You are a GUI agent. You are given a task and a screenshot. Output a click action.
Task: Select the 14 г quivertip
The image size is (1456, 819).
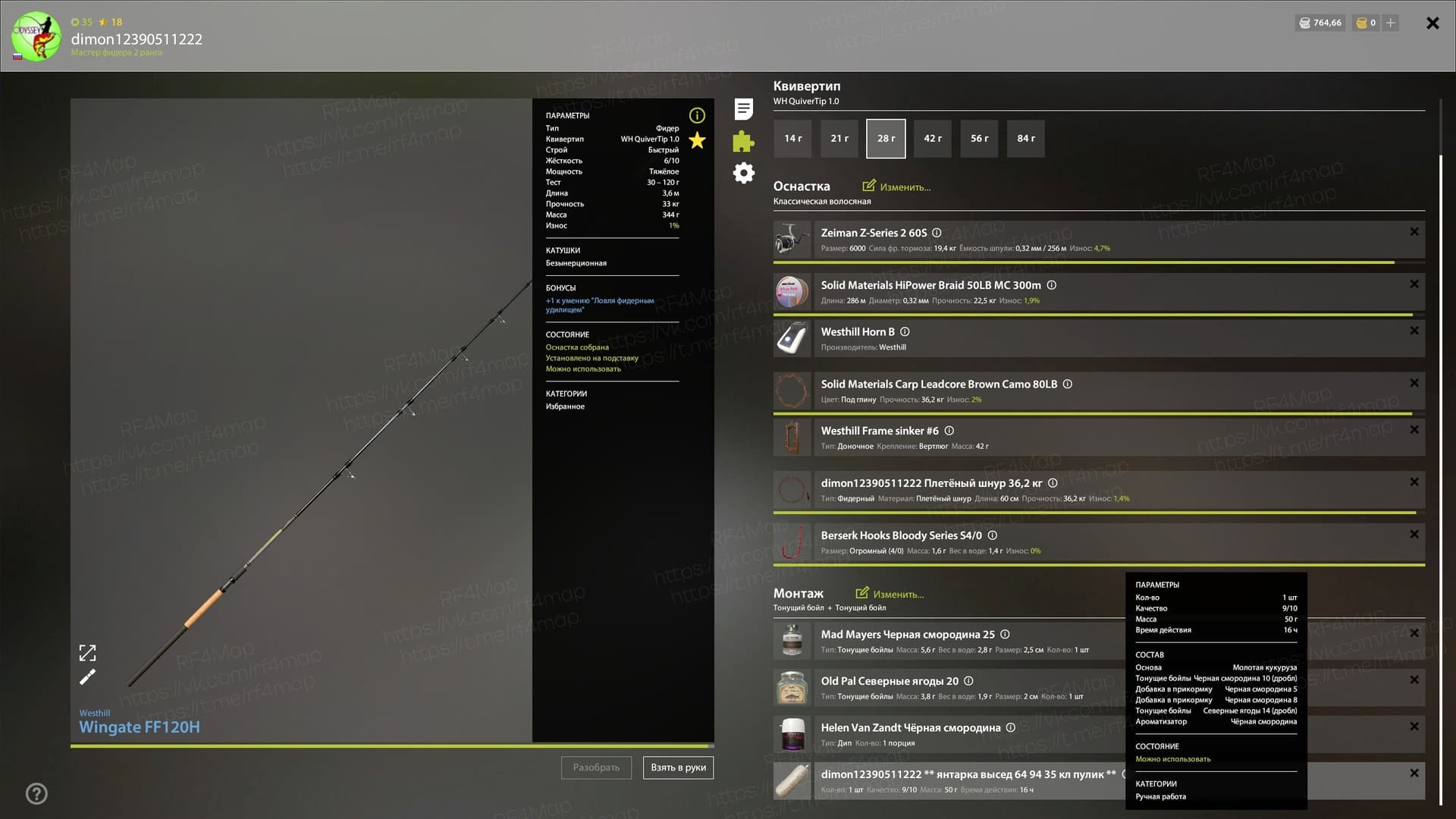click(792, 139)
